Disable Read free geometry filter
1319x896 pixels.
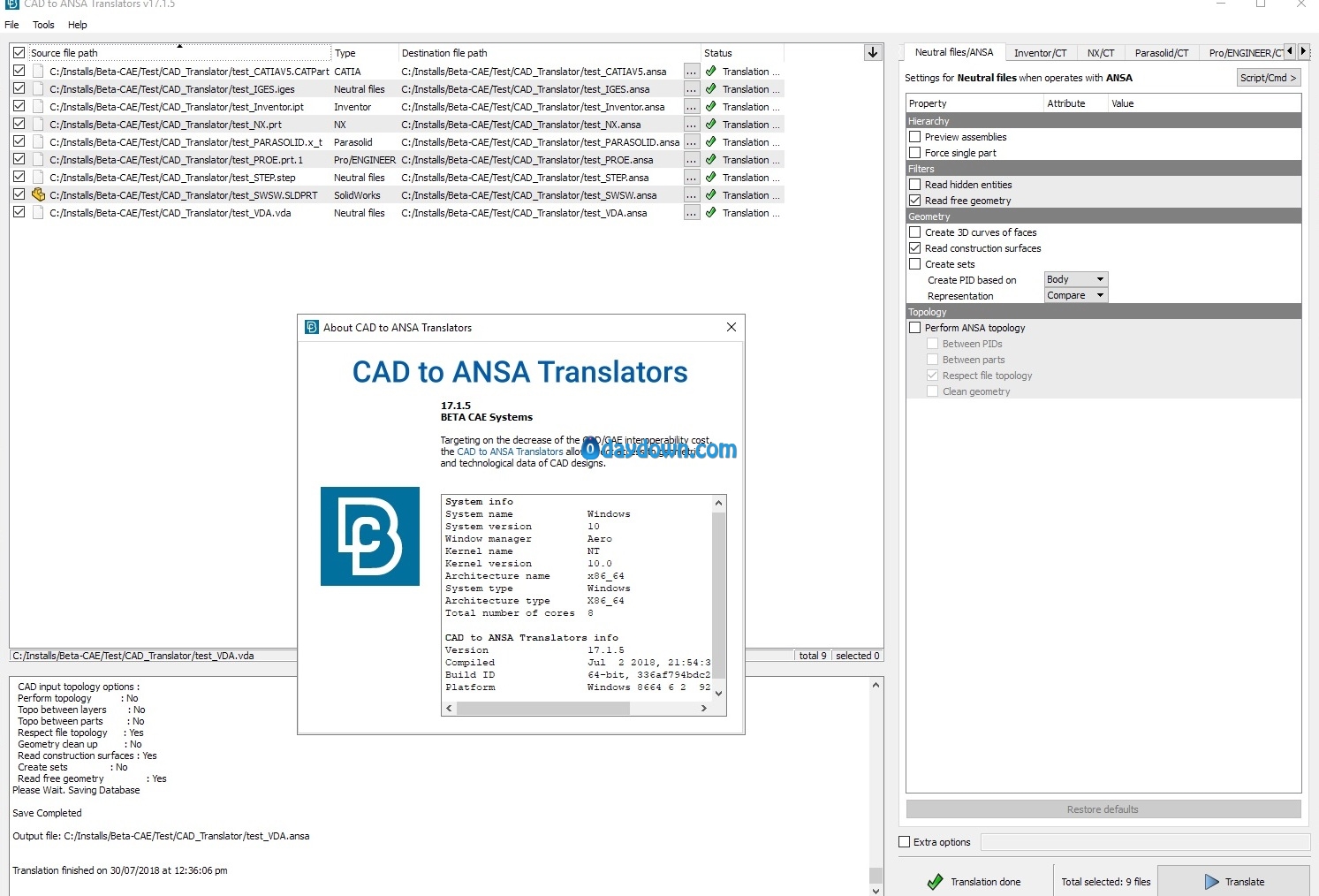(x=915, y=201)
